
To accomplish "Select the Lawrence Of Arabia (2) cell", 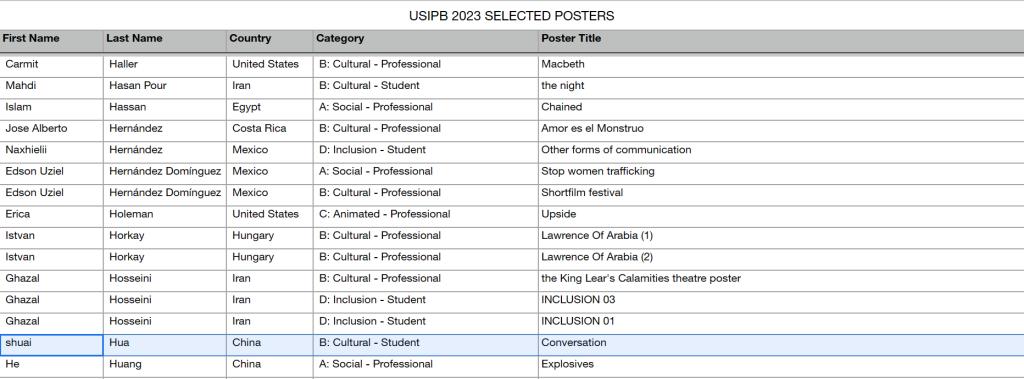I will 781,257.
